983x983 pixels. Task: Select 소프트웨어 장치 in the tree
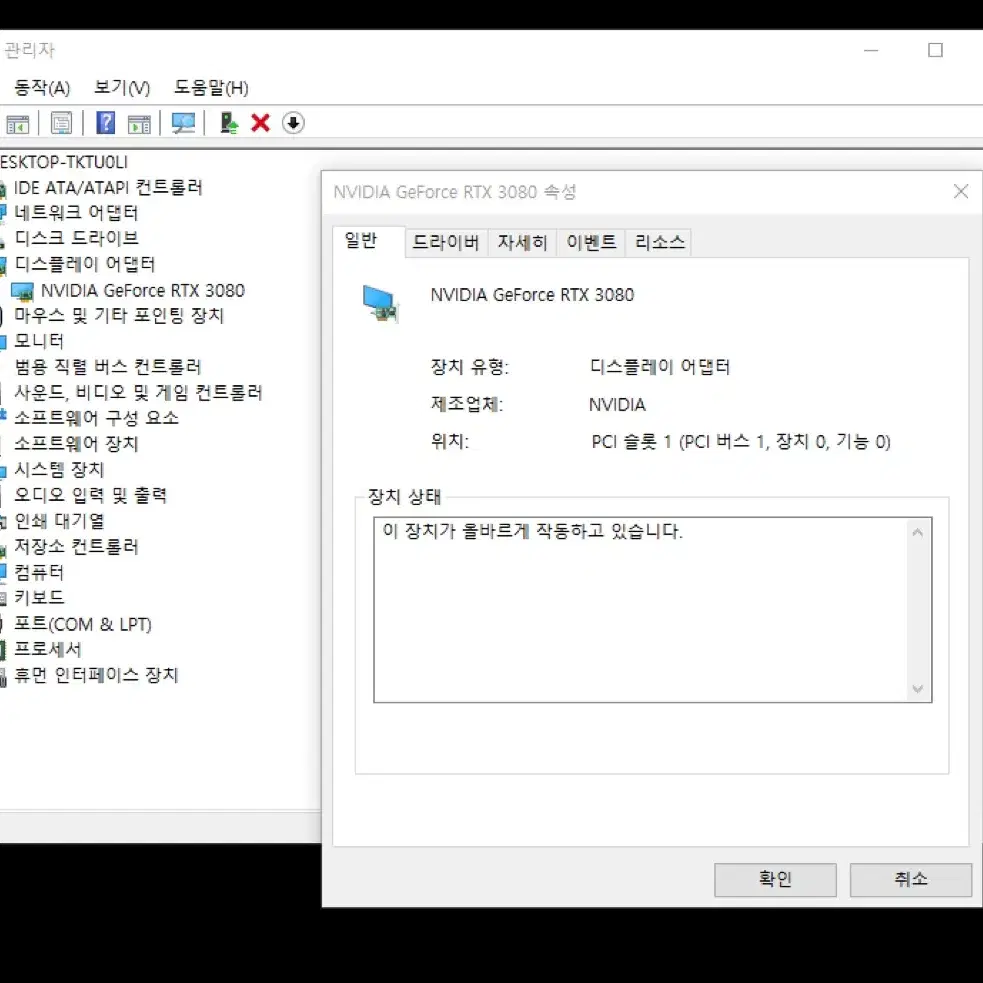point(76,444)
